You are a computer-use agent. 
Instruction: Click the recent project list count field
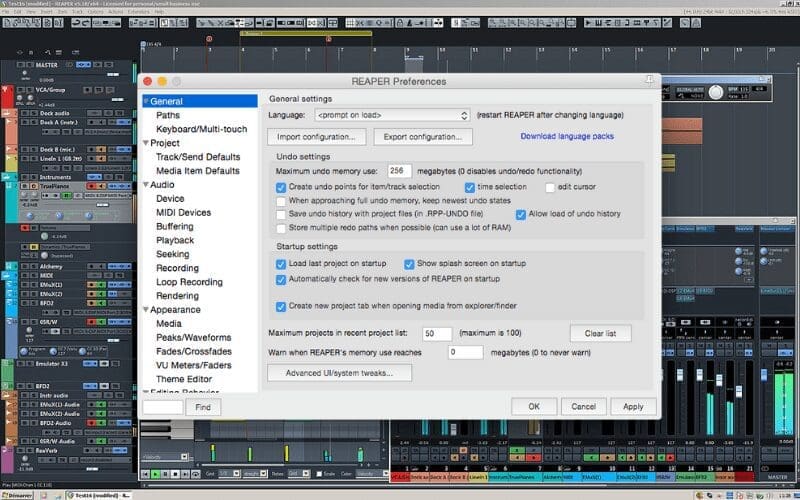tap(437, 334)
